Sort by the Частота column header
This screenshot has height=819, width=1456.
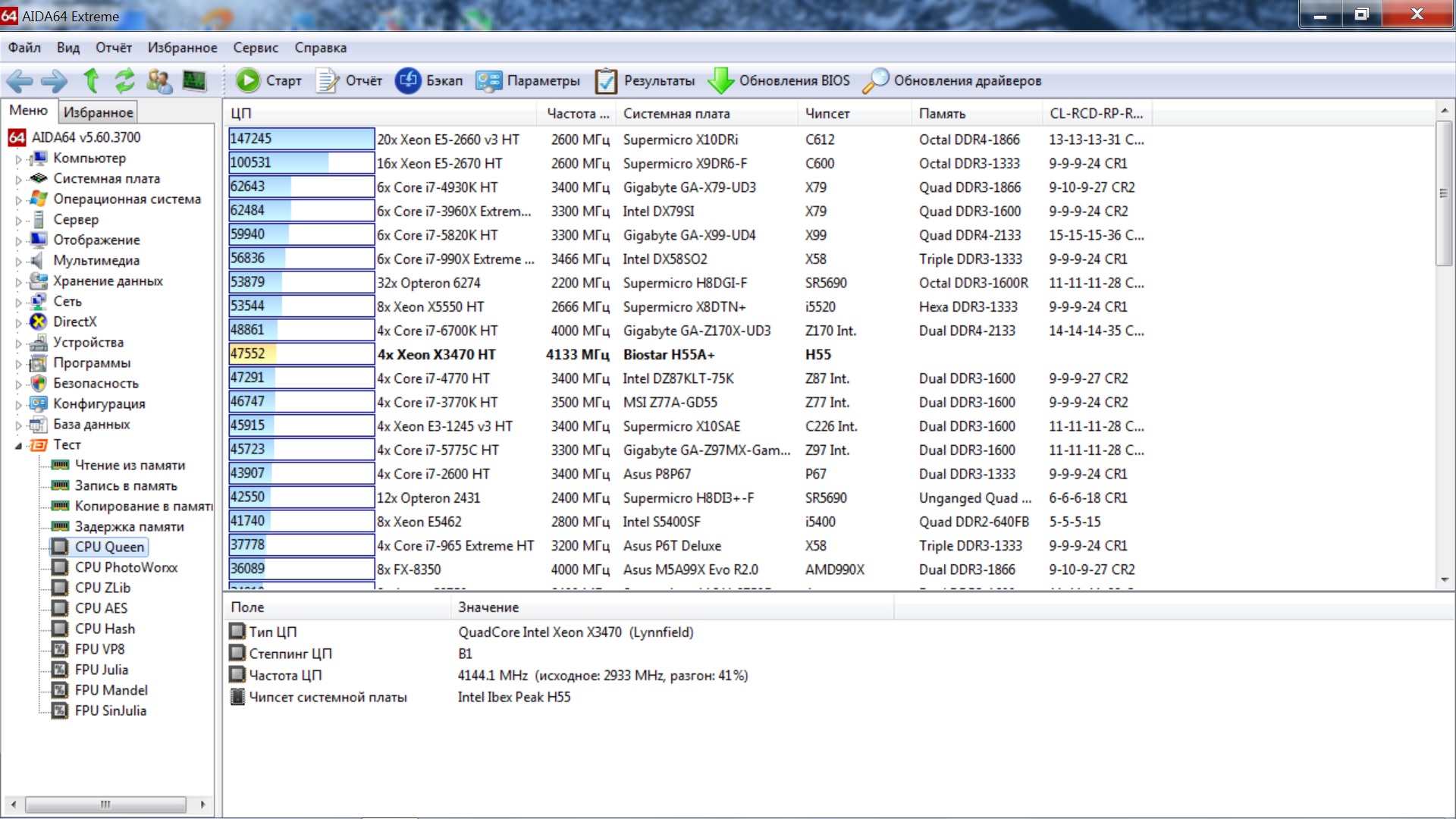(577, 114)
